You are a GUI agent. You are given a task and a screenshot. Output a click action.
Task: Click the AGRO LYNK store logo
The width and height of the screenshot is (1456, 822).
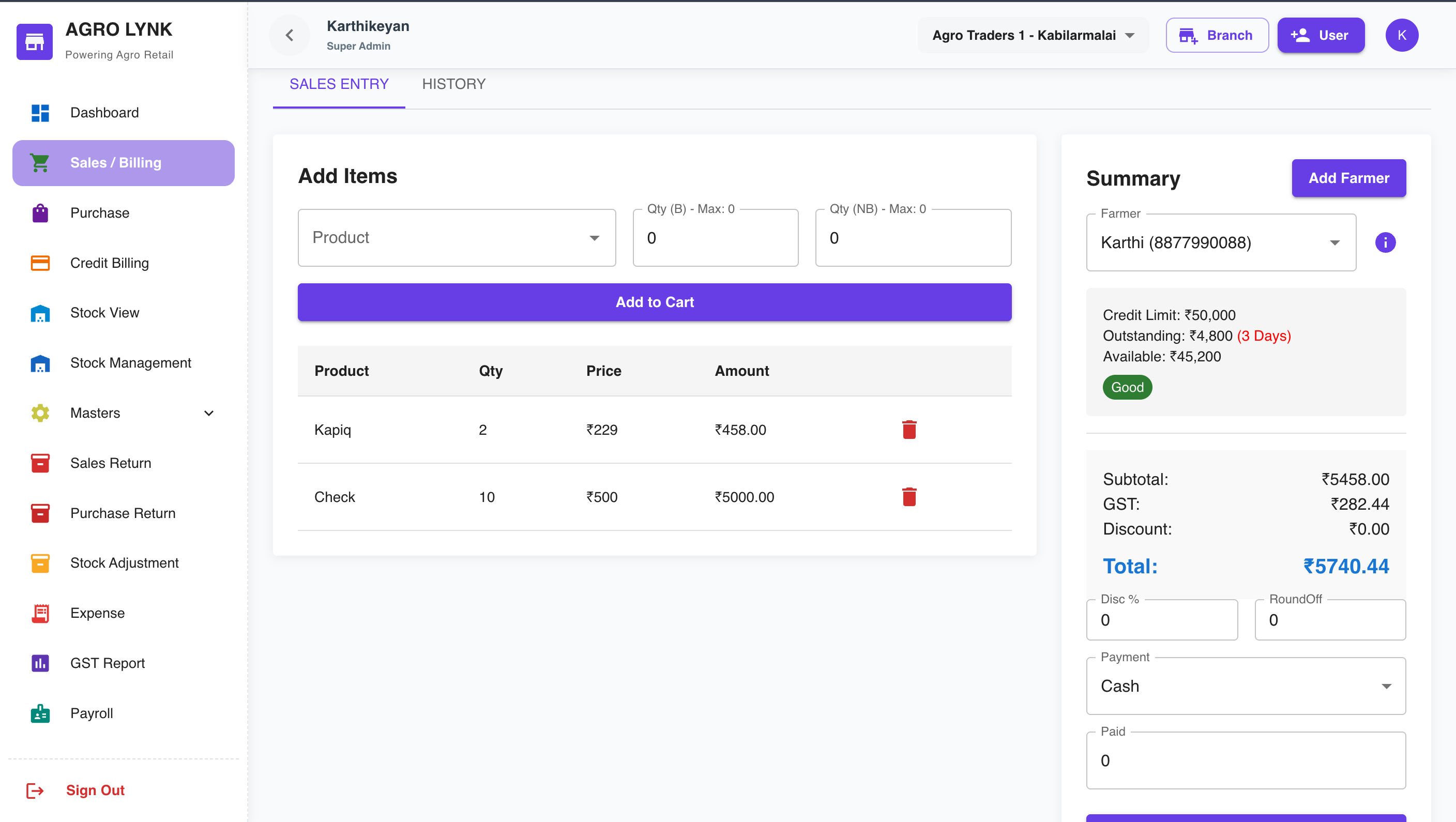[x=35, y=41]
